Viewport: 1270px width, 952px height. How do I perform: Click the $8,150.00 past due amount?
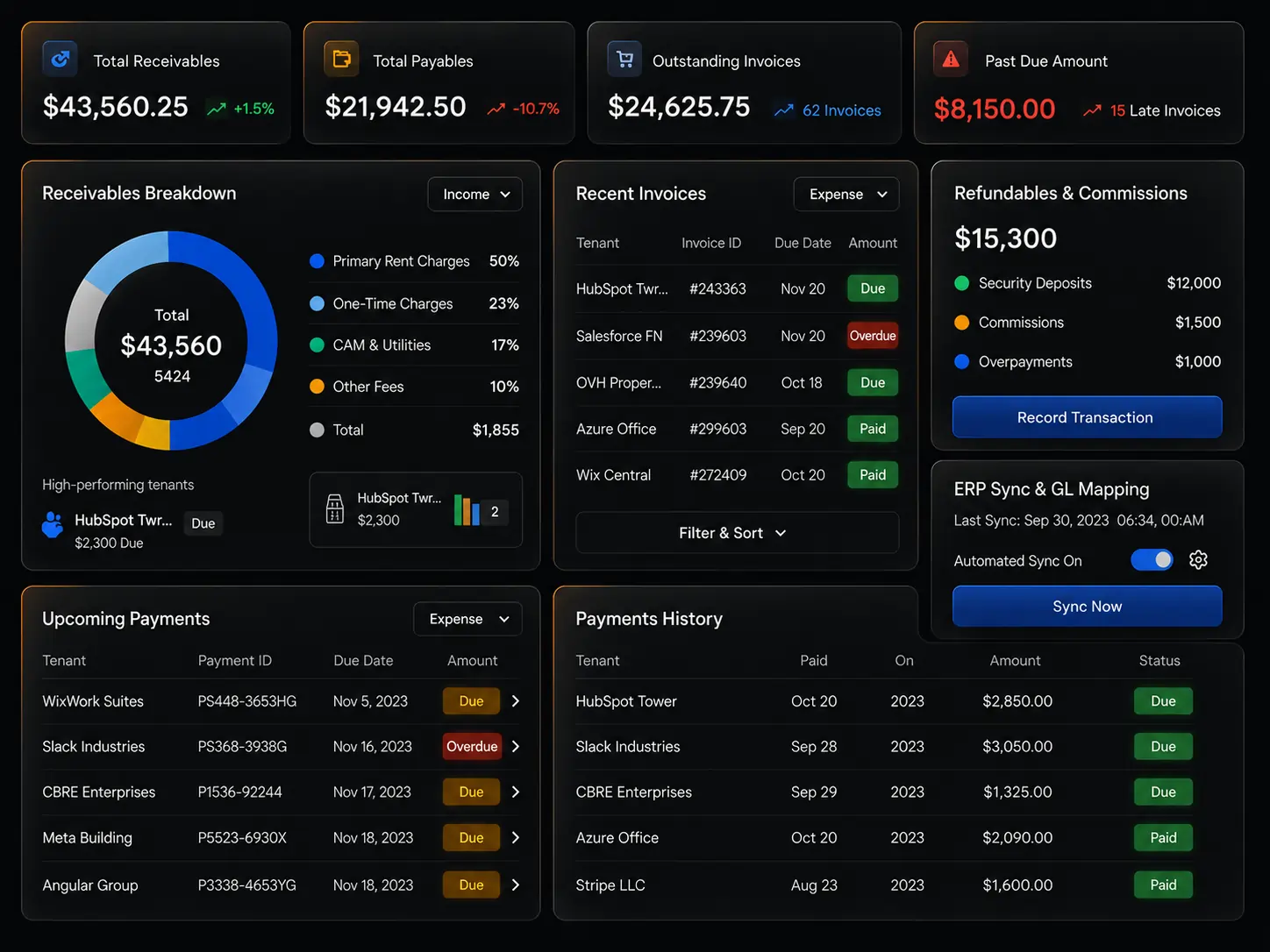(995, 109)
